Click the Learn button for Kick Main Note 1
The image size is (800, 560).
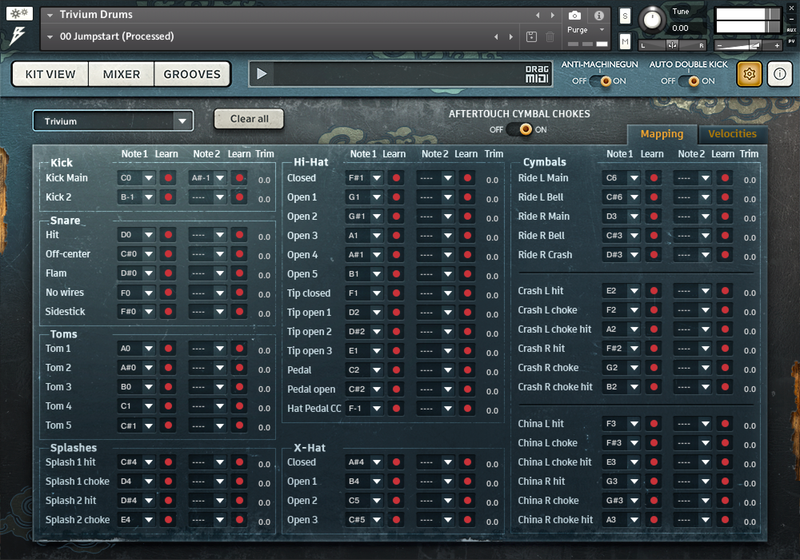point(168,178)
